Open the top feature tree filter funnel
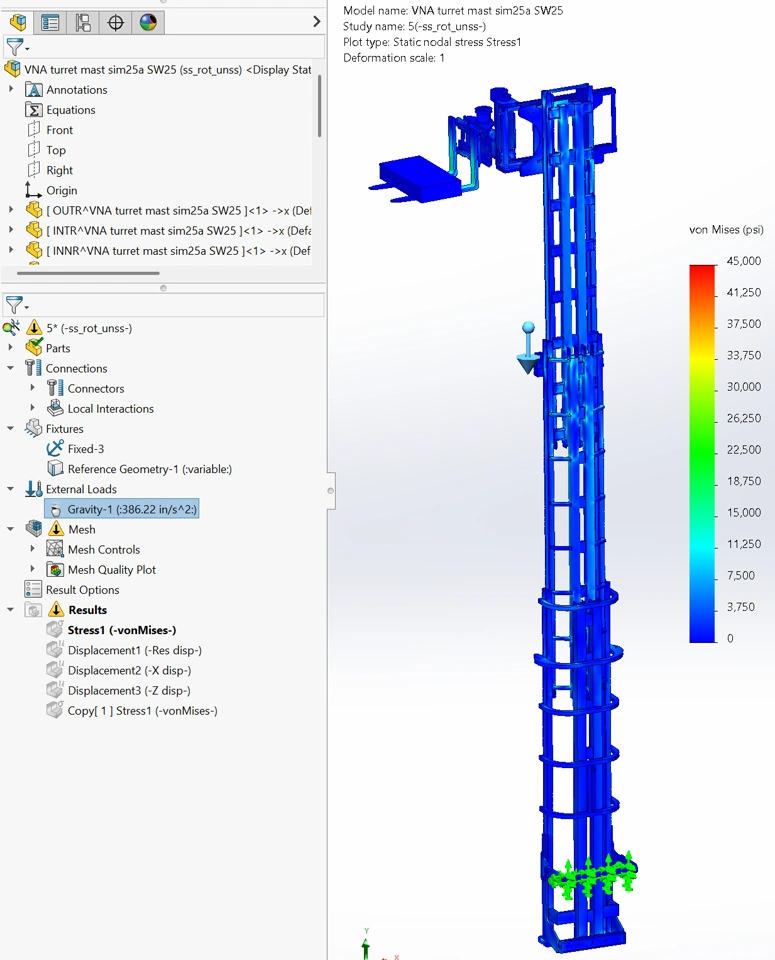 (x=15, y=47)
